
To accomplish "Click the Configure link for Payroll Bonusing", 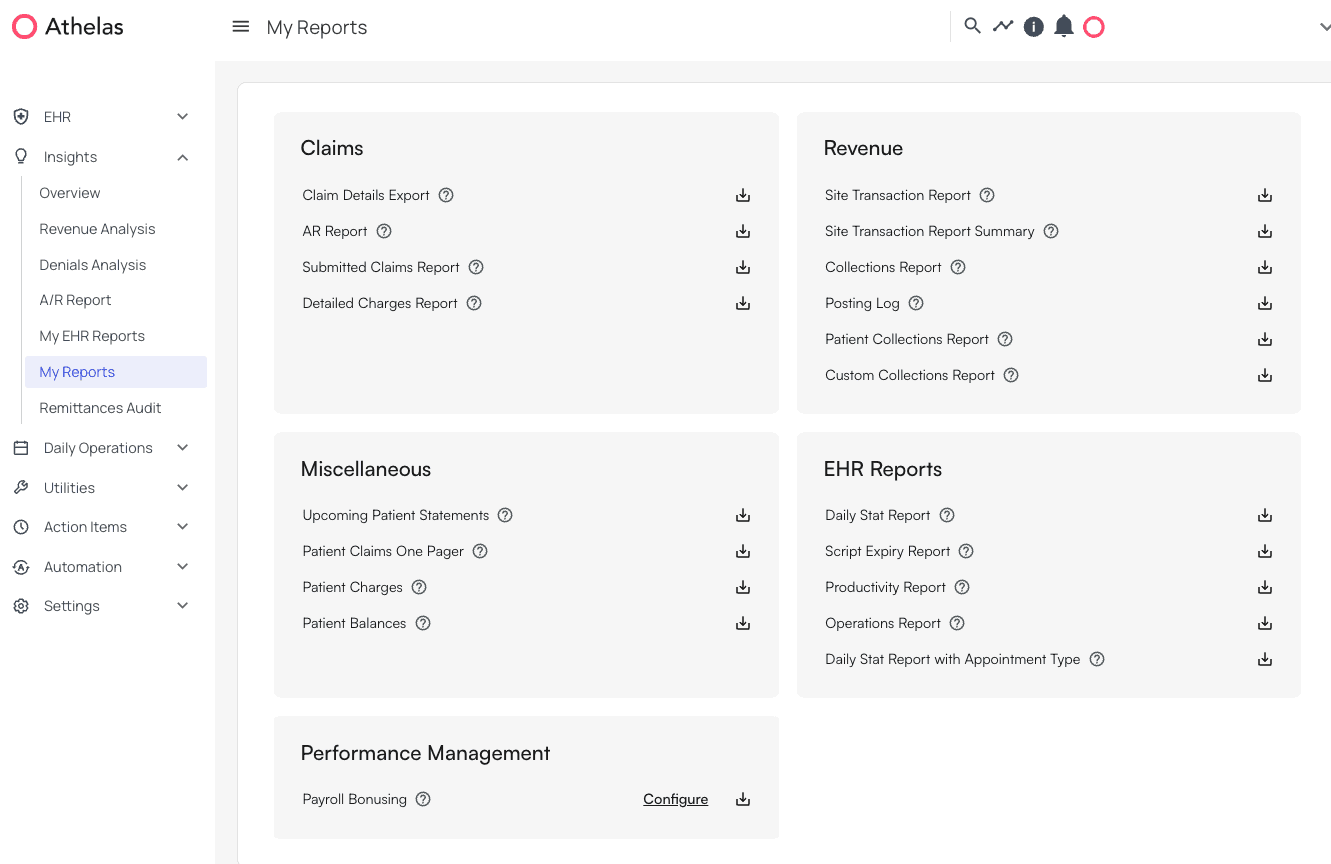I will coord(675,800).
